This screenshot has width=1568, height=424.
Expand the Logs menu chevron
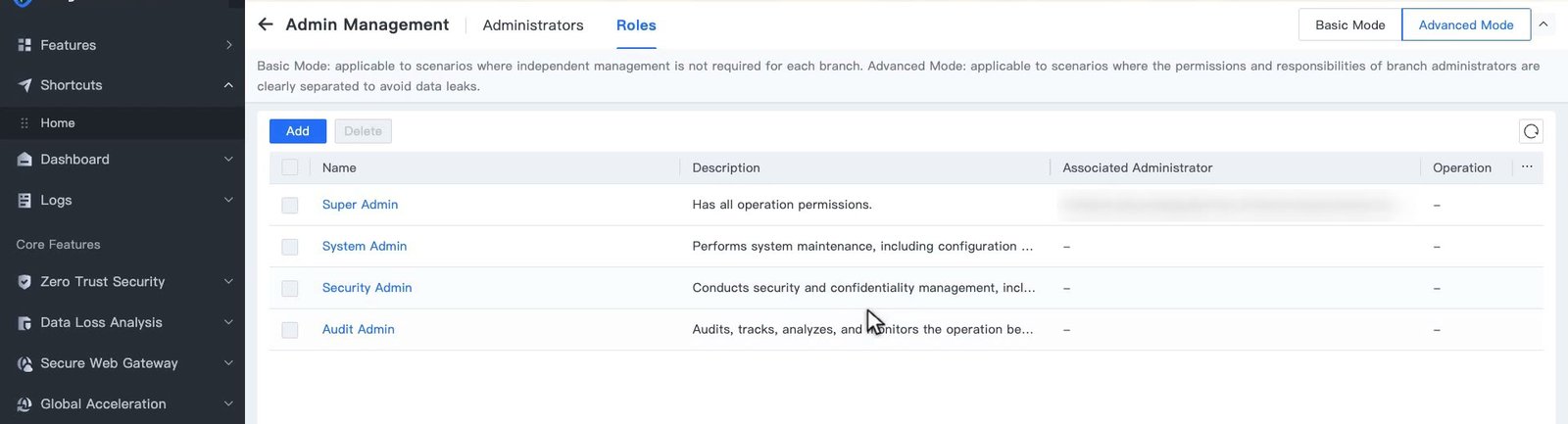[228, 200]
